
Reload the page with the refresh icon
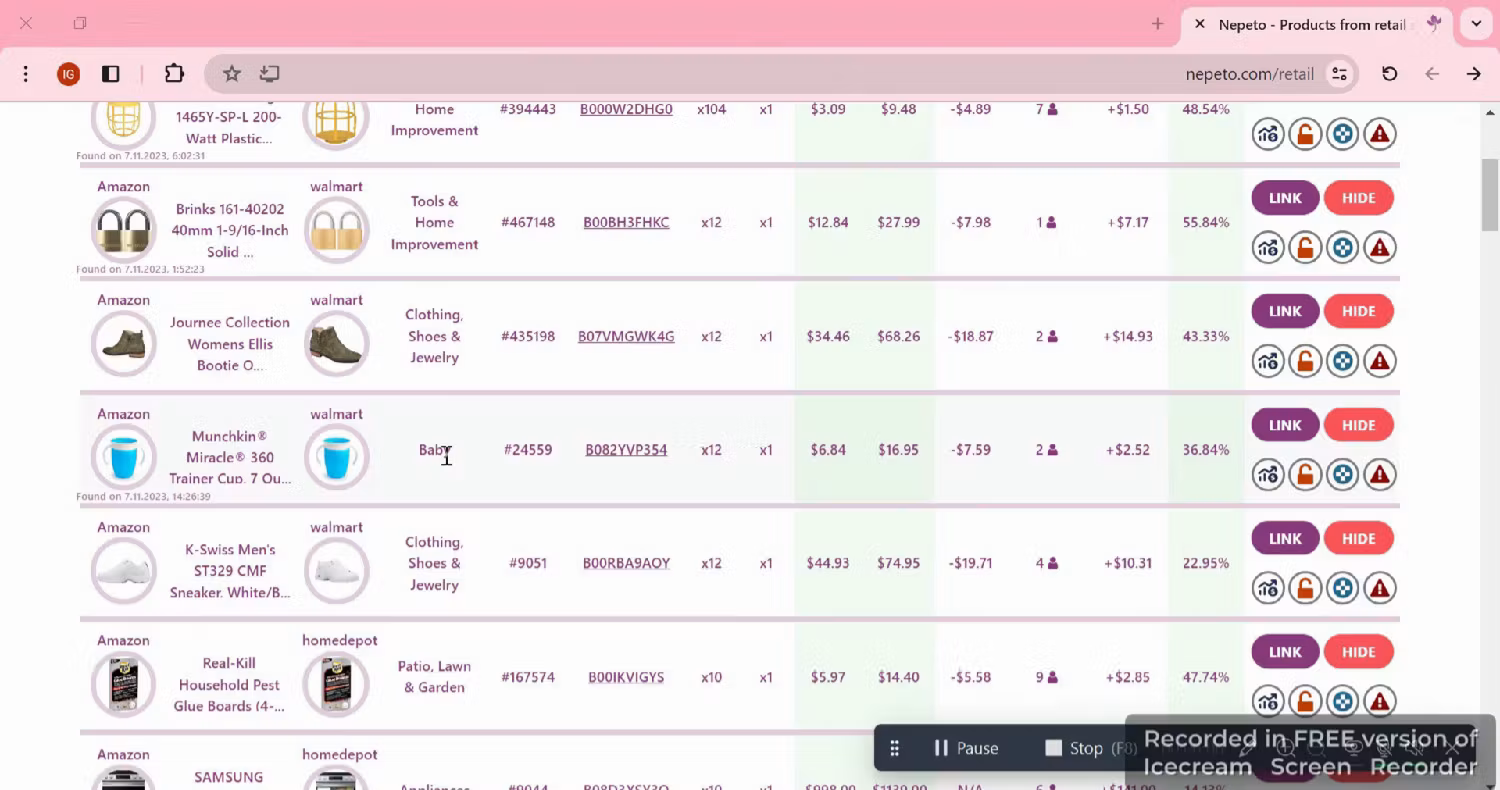point(1389,74)
